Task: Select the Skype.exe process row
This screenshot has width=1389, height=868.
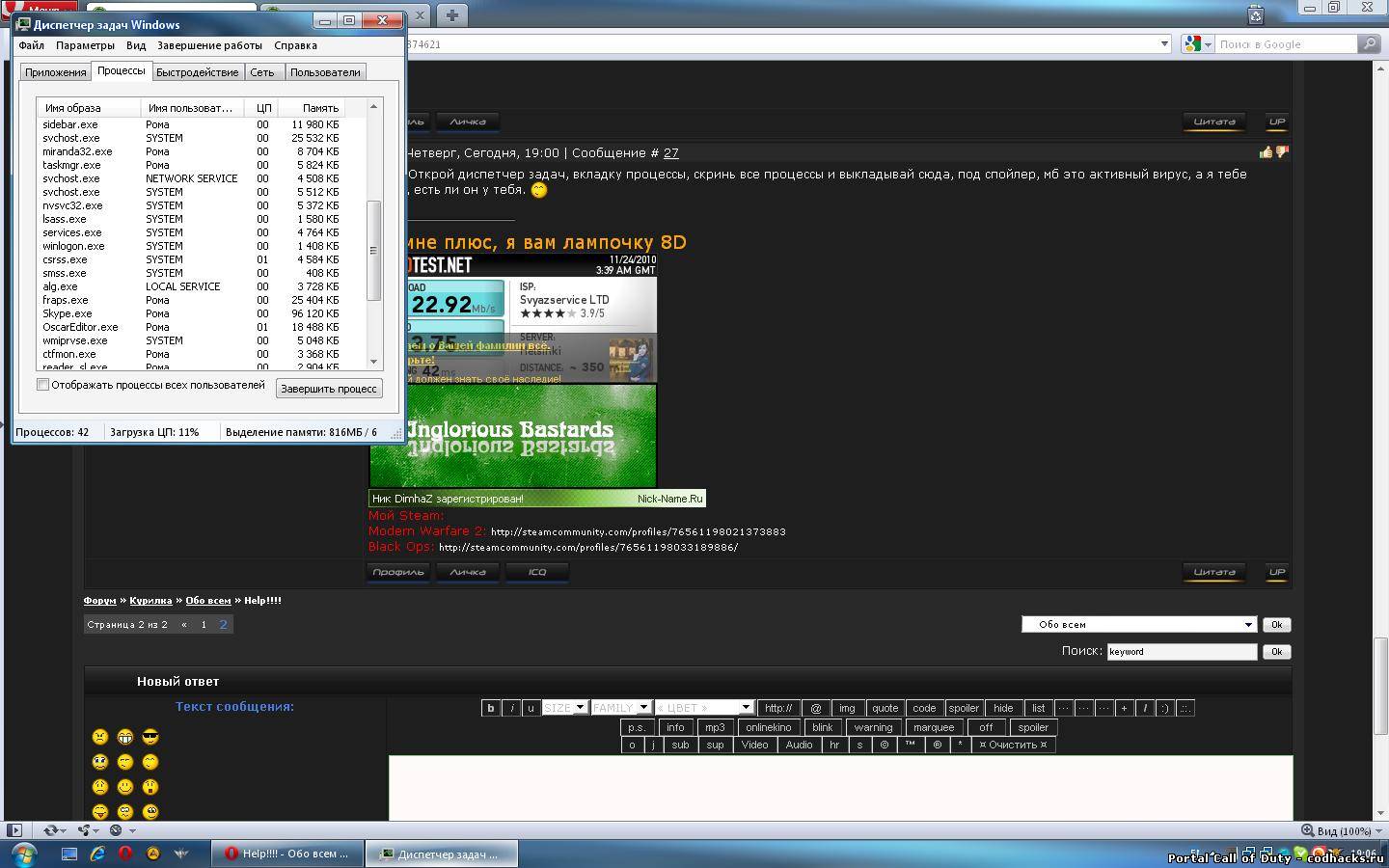Action: point(191,313)
